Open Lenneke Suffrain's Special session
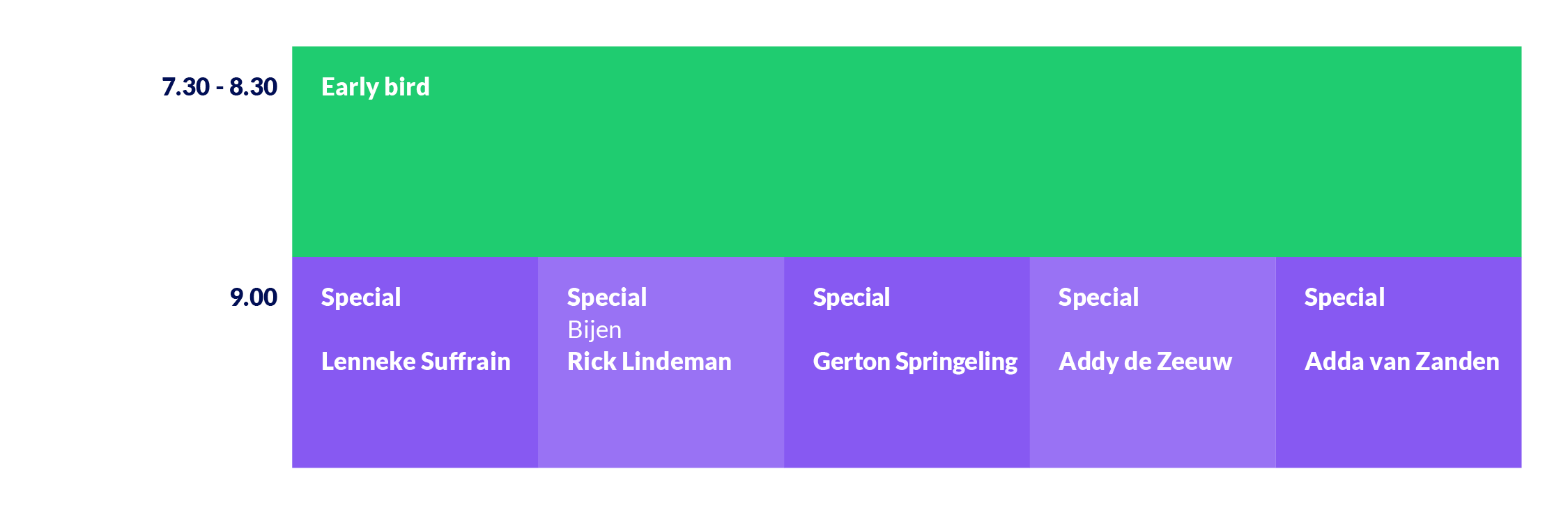 (x=415, y=362)
